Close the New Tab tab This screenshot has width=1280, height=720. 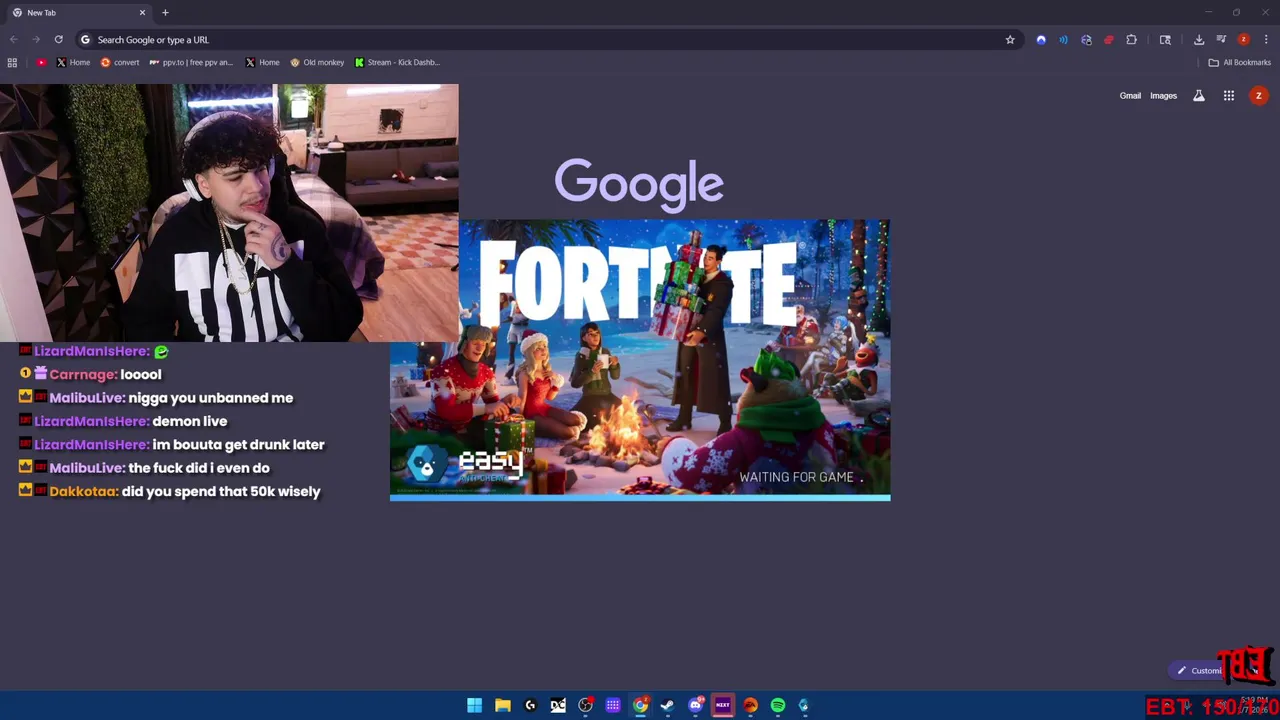(142, 13)
